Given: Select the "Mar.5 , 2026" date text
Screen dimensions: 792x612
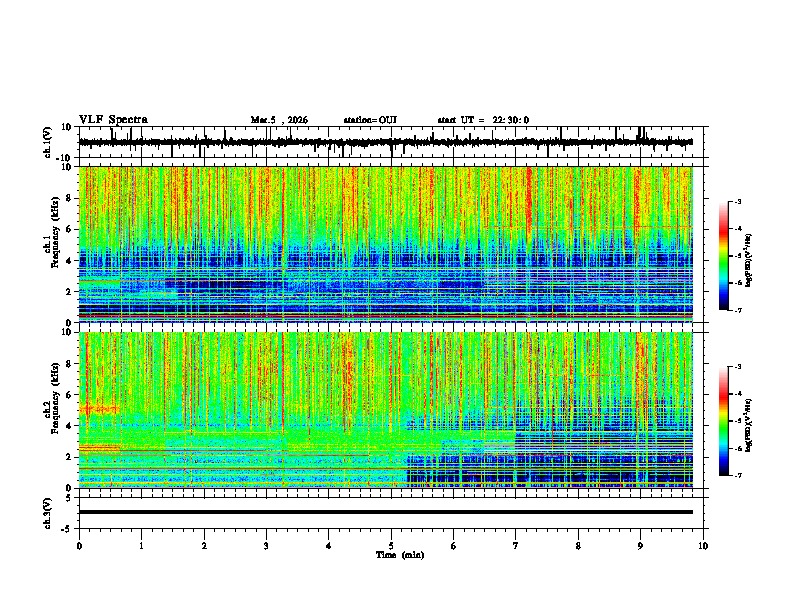Looking at the screenshot, I should pos(279,120).
